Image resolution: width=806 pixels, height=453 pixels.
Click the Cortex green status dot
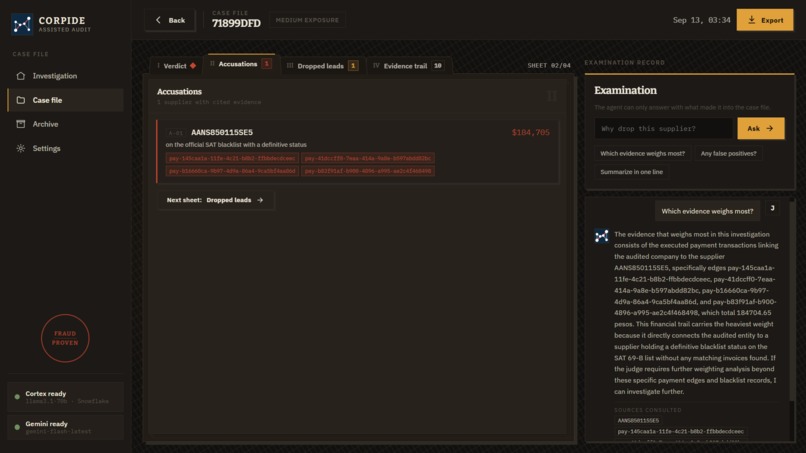coord(17,396)
